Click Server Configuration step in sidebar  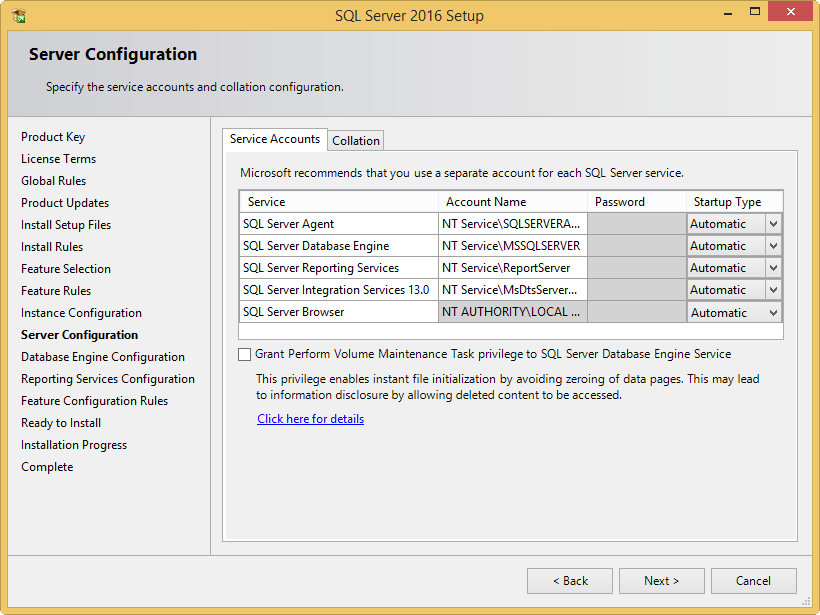click(79, 335)
